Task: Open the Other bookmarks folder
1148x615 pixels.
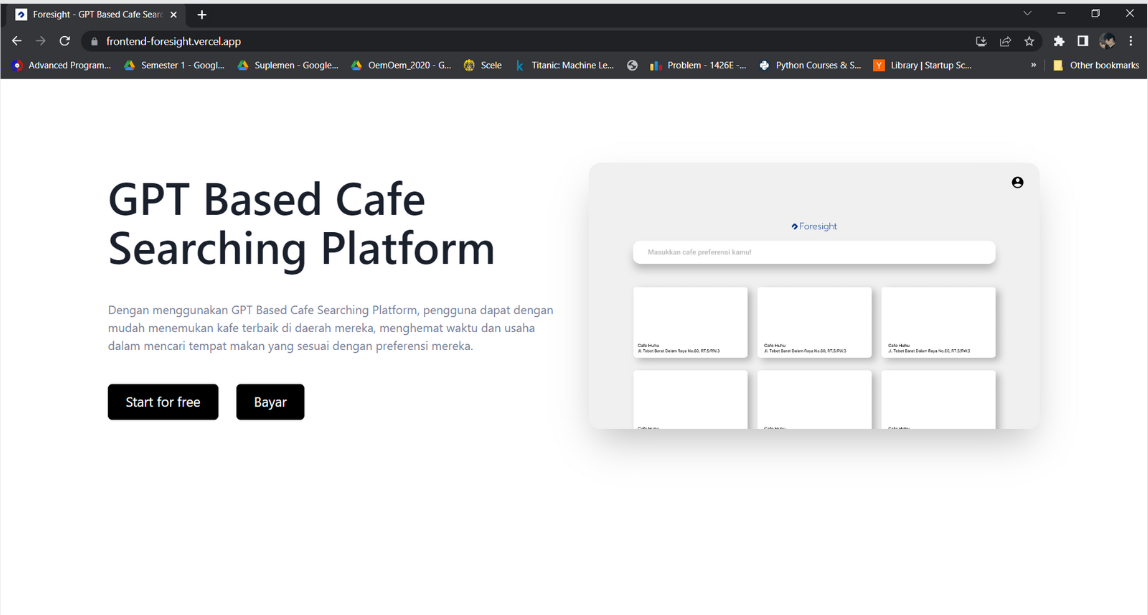Action: point(1096,65)
